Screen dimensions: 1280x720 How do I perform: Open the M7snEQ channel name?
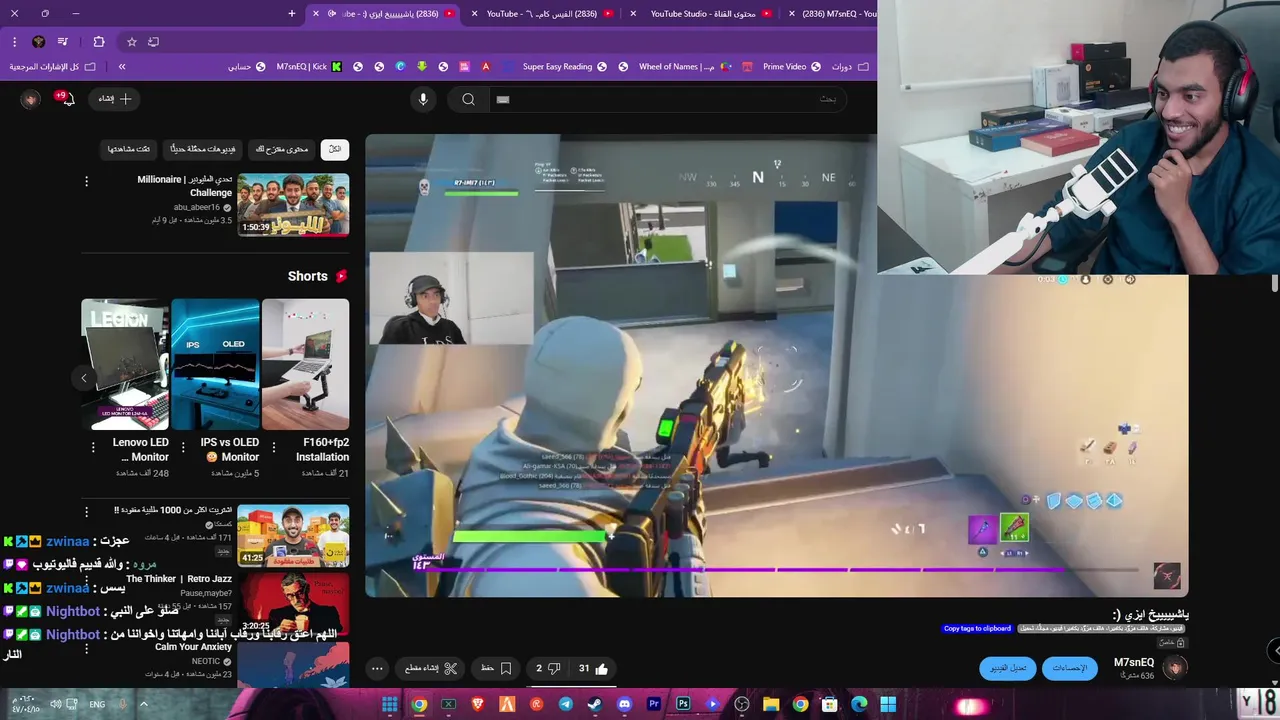point(1134,663)
